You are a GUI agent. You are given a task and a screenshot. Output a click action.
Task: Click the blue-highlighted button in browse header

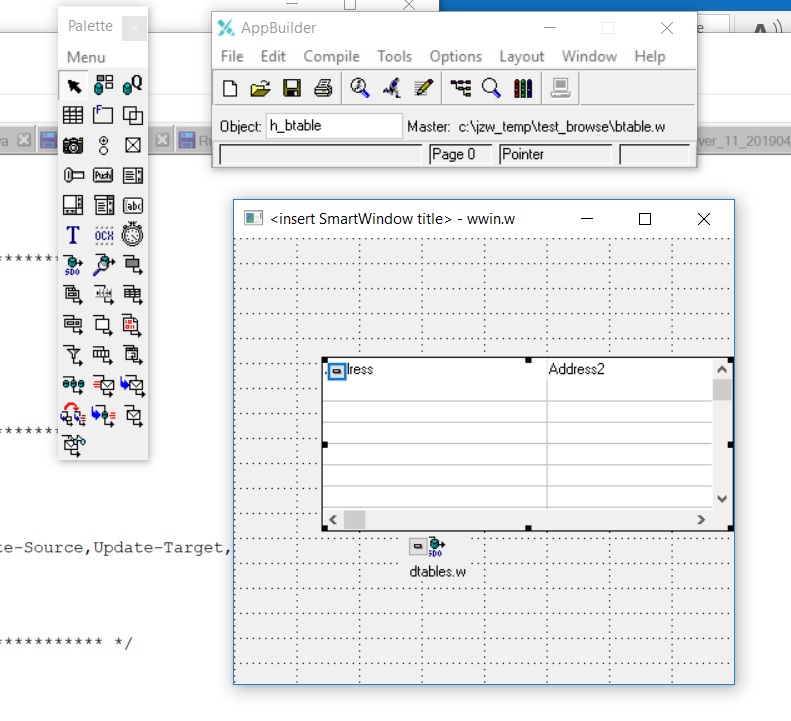336,371
